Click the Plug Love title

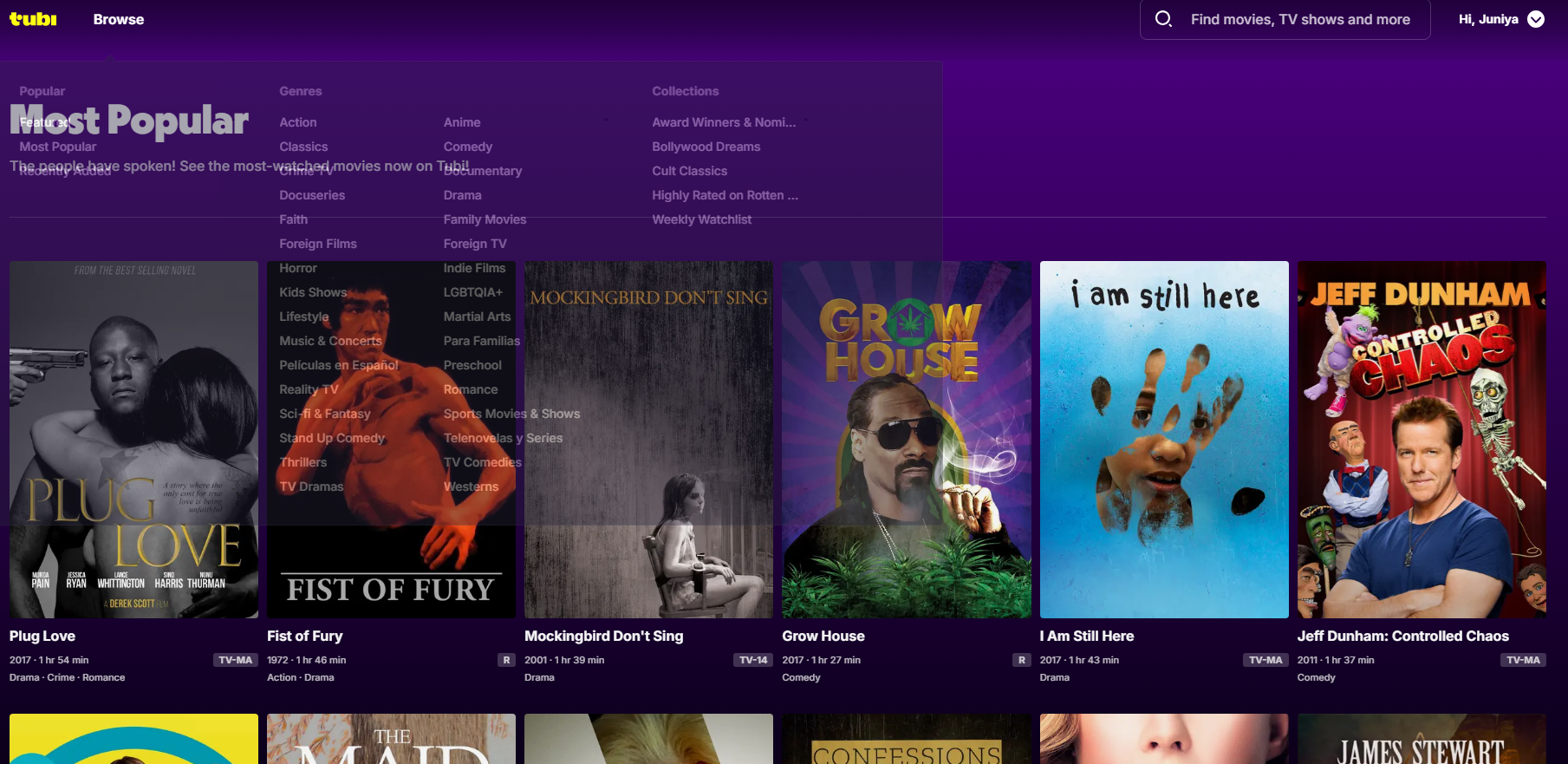[42, 636]
